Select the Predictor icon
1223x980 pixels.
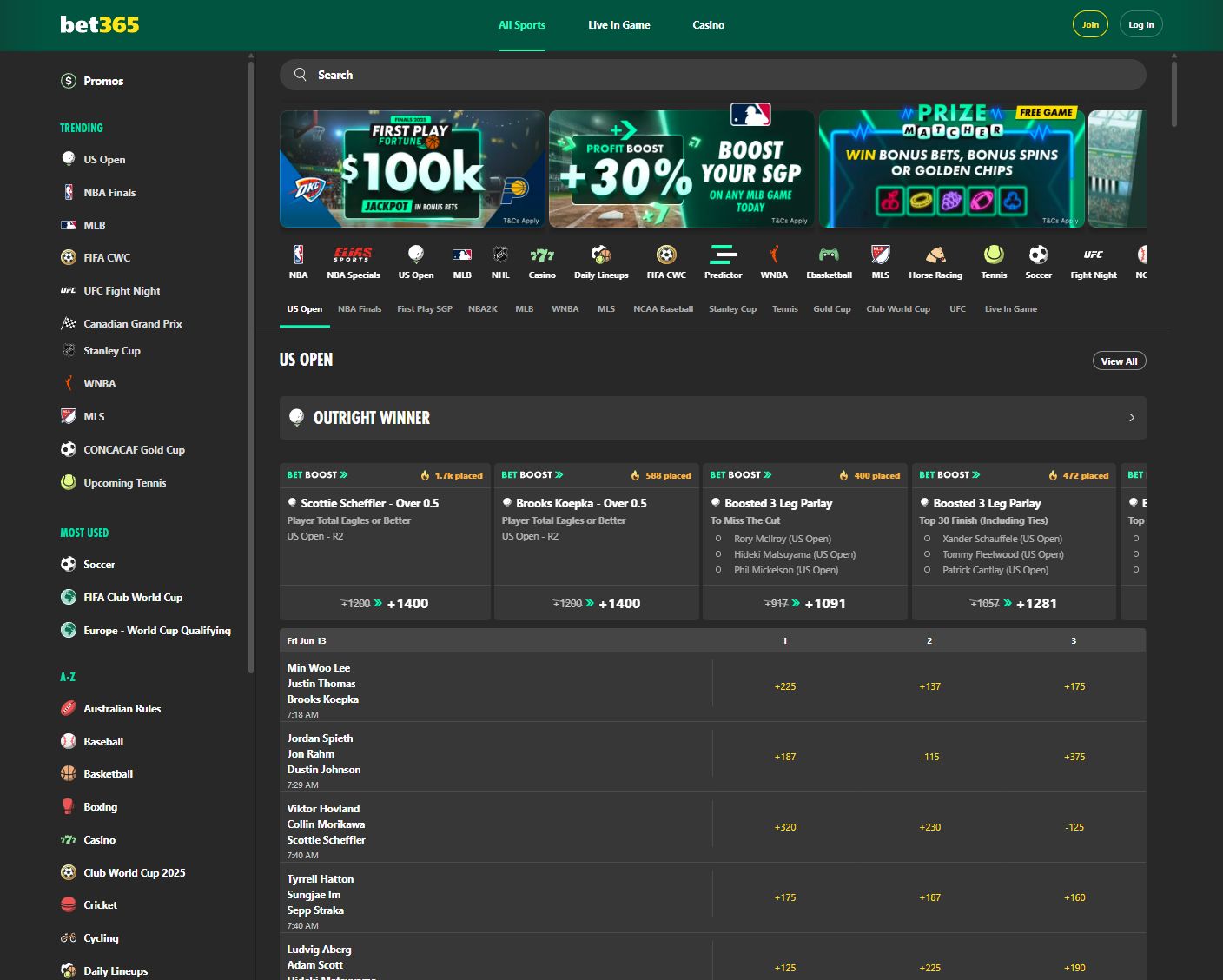coord(724,261)
